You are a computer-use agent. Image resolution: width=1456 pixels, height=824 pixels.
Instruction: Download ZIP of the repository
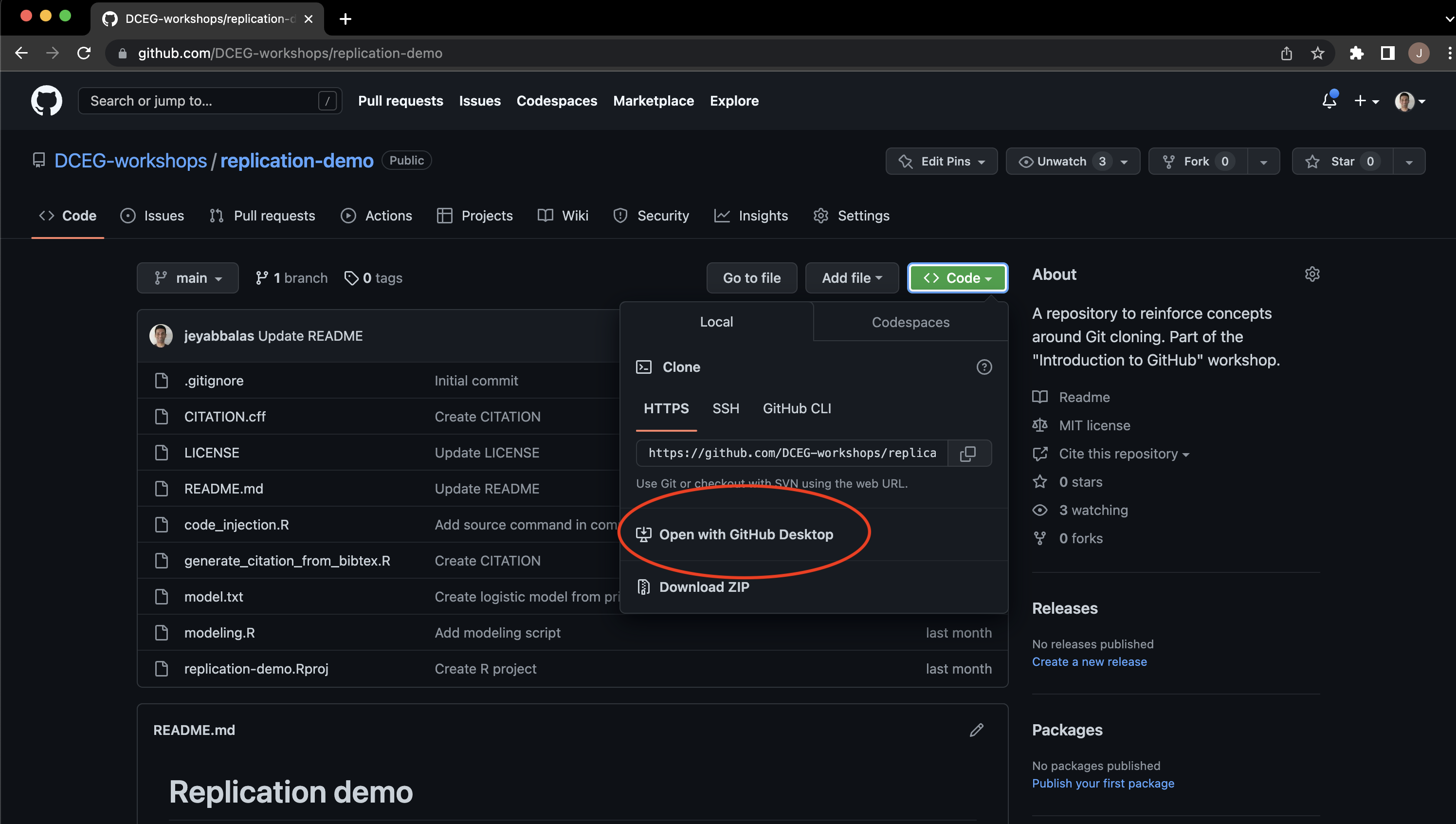(x=692, y=587)
